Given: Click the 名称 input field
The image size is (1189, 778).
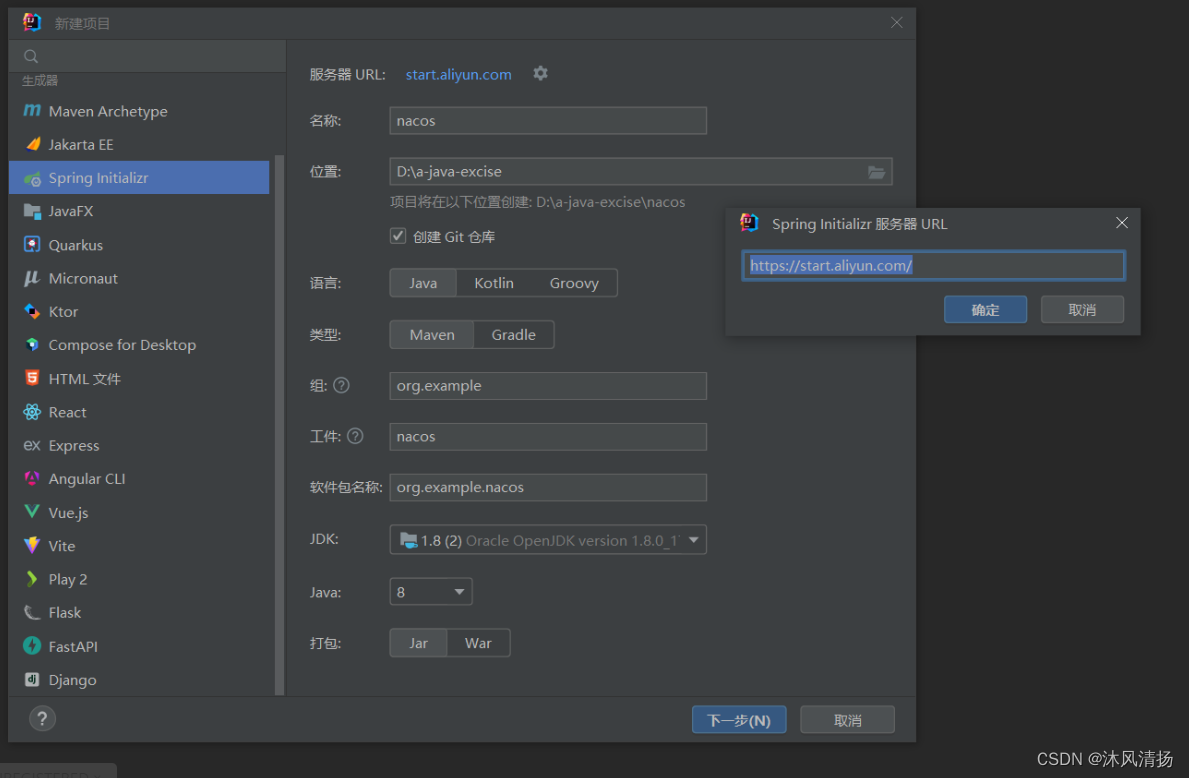Looking at the screenshot, I should 548,121.
